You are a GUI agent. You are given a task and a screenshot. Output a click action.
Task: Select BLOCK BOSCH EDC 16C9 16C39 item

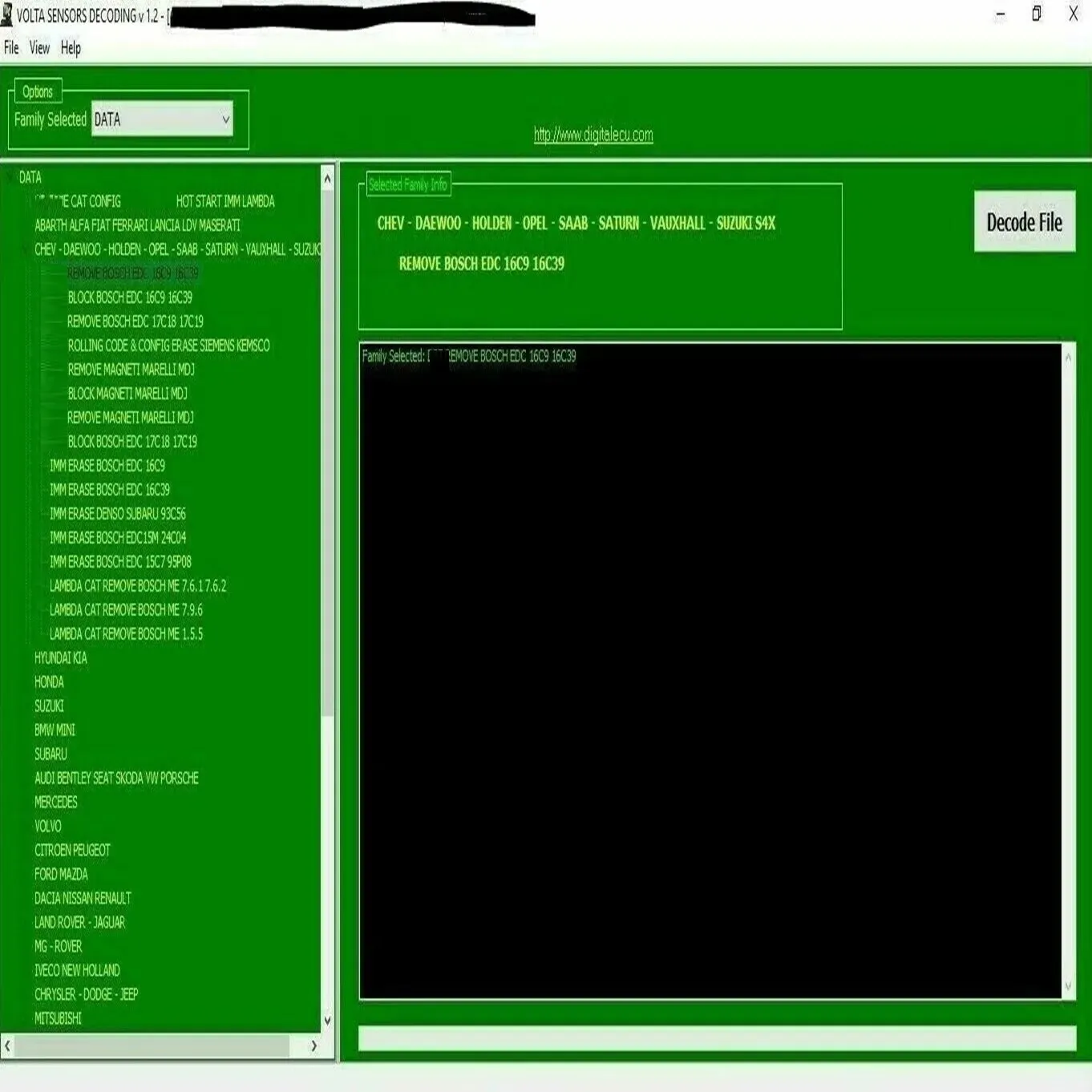(130, 297)
